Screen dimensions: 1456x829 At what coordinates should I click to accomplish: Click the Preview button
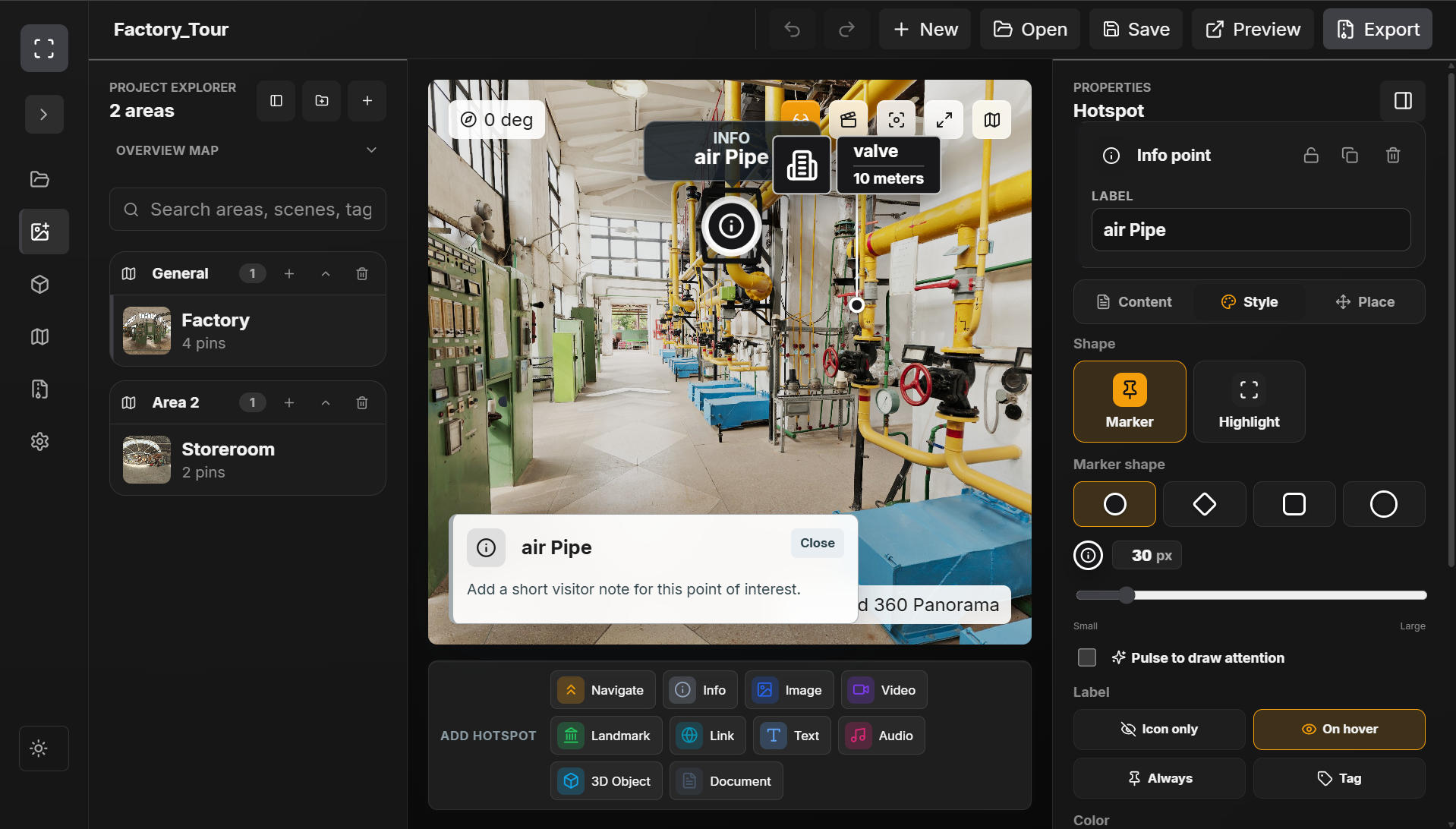tap(1253, 30)
